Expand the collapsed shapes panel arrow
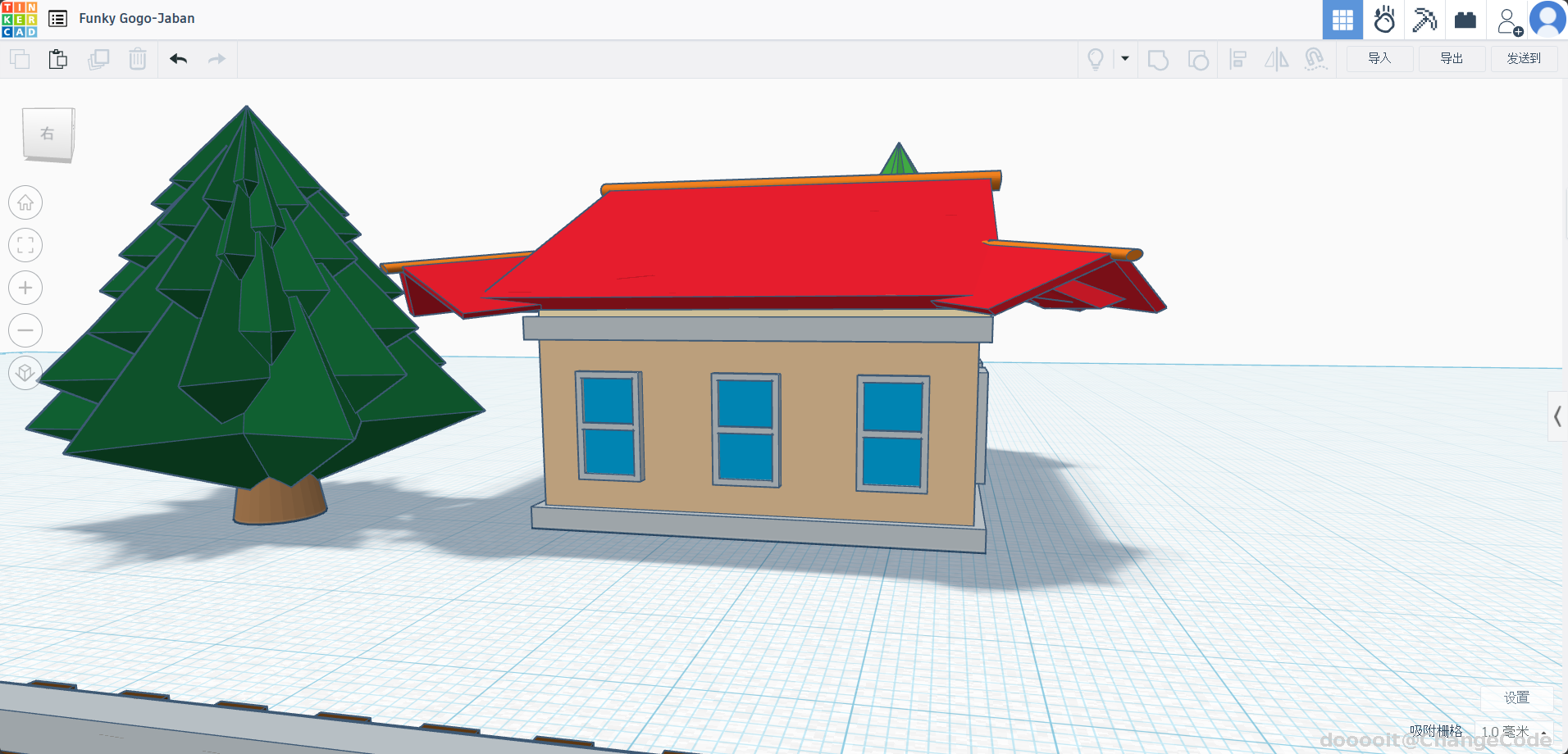Viewport: 1568px width, 754px height. [1557, 416]
